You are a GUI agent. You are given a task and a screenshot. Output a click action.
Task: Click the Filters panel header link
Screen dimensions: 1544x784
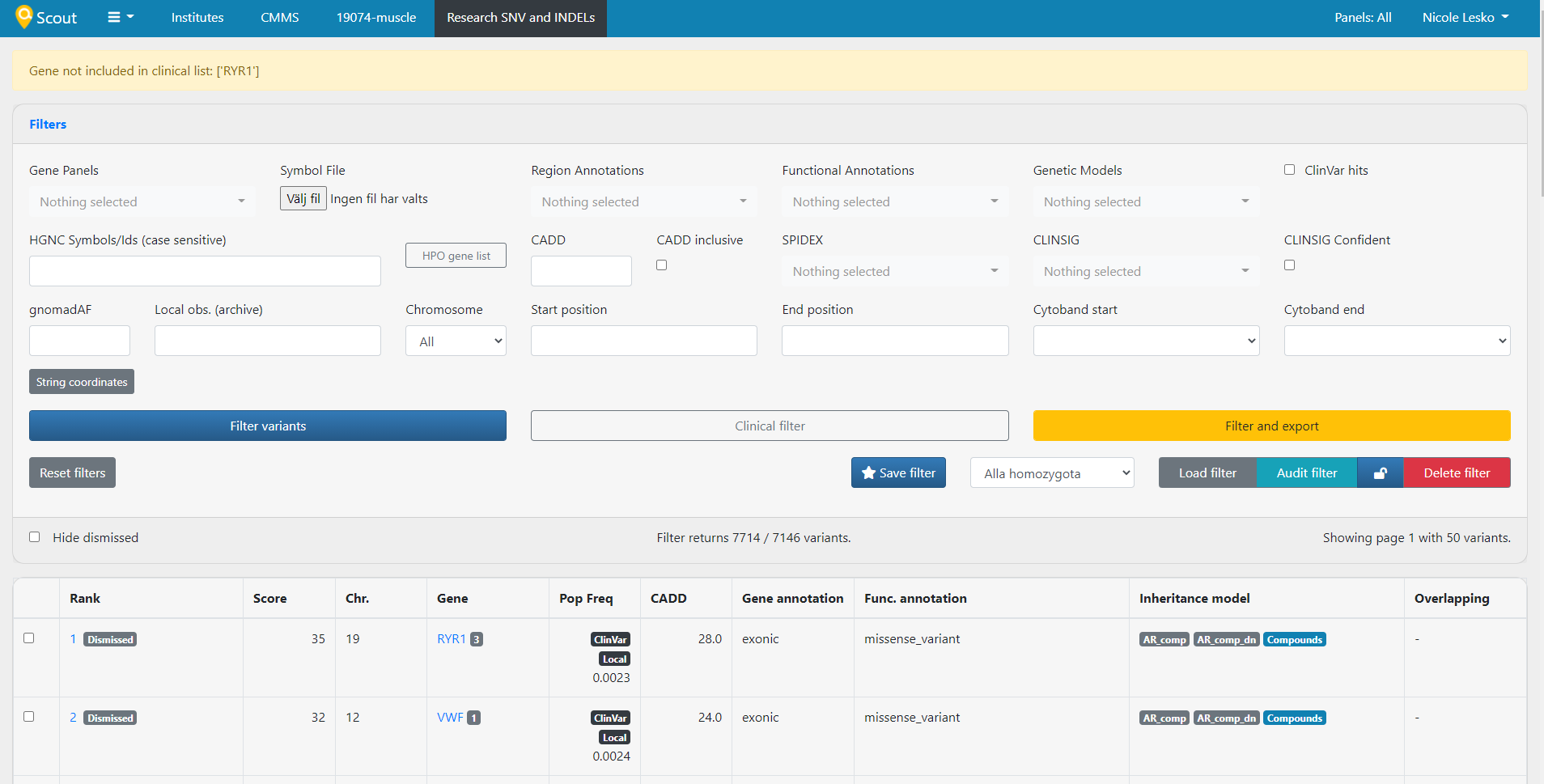(48, 125)
